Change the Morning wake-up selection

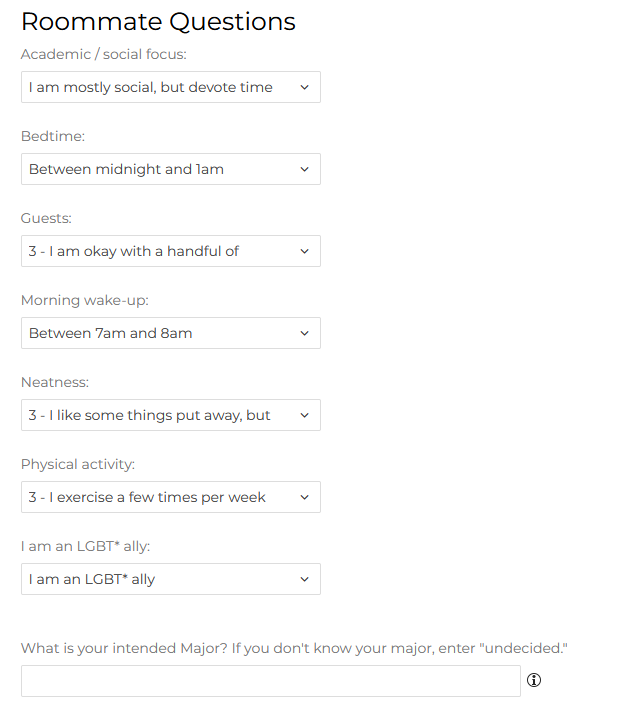(x=170, y=333)
